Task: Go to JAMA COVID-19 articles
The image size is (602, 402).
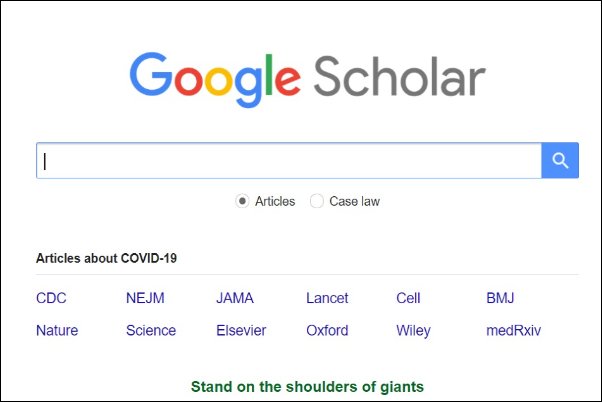Action: coord(235,298)
